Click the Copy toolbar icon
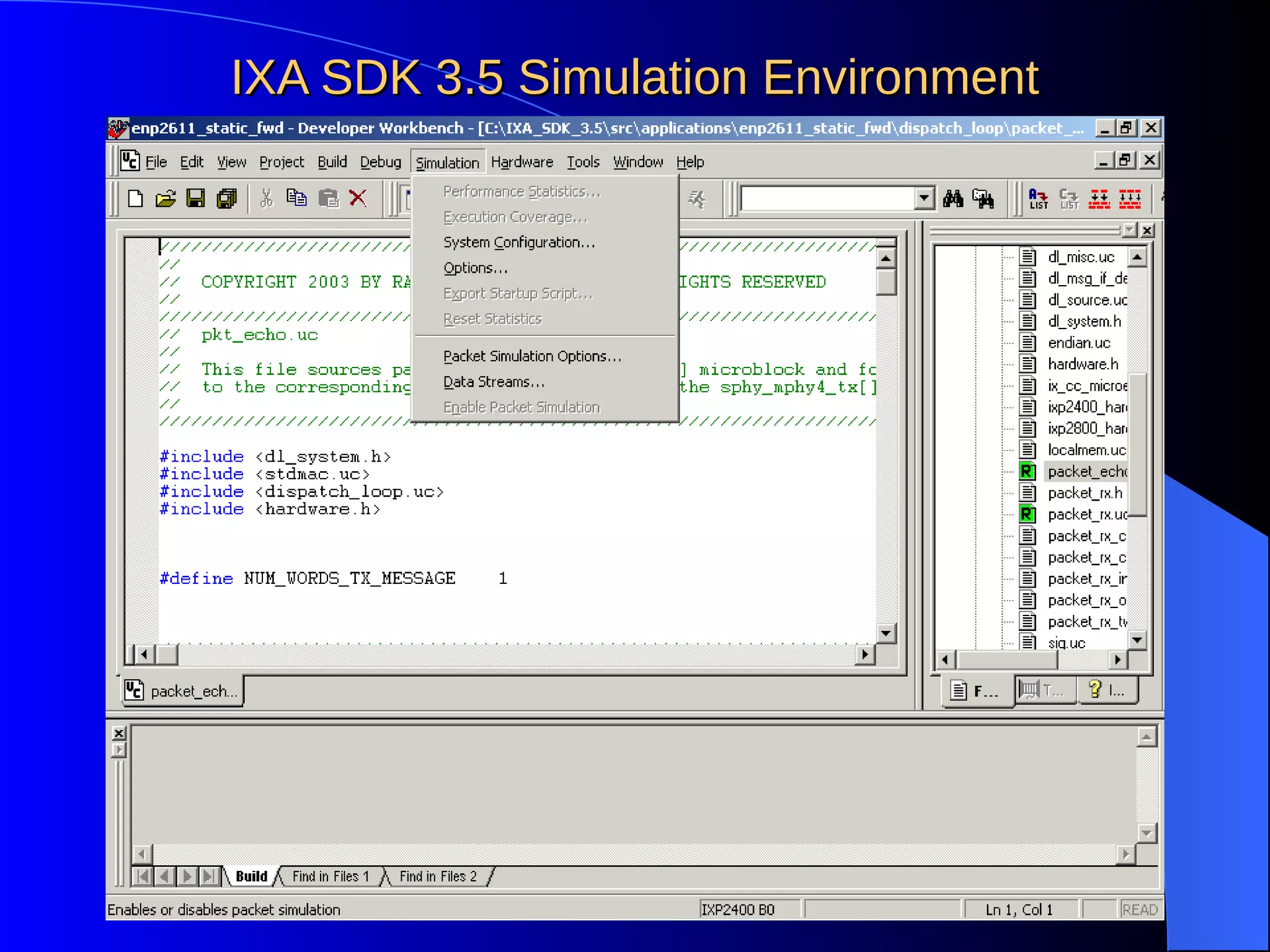 tap(296, 198)
